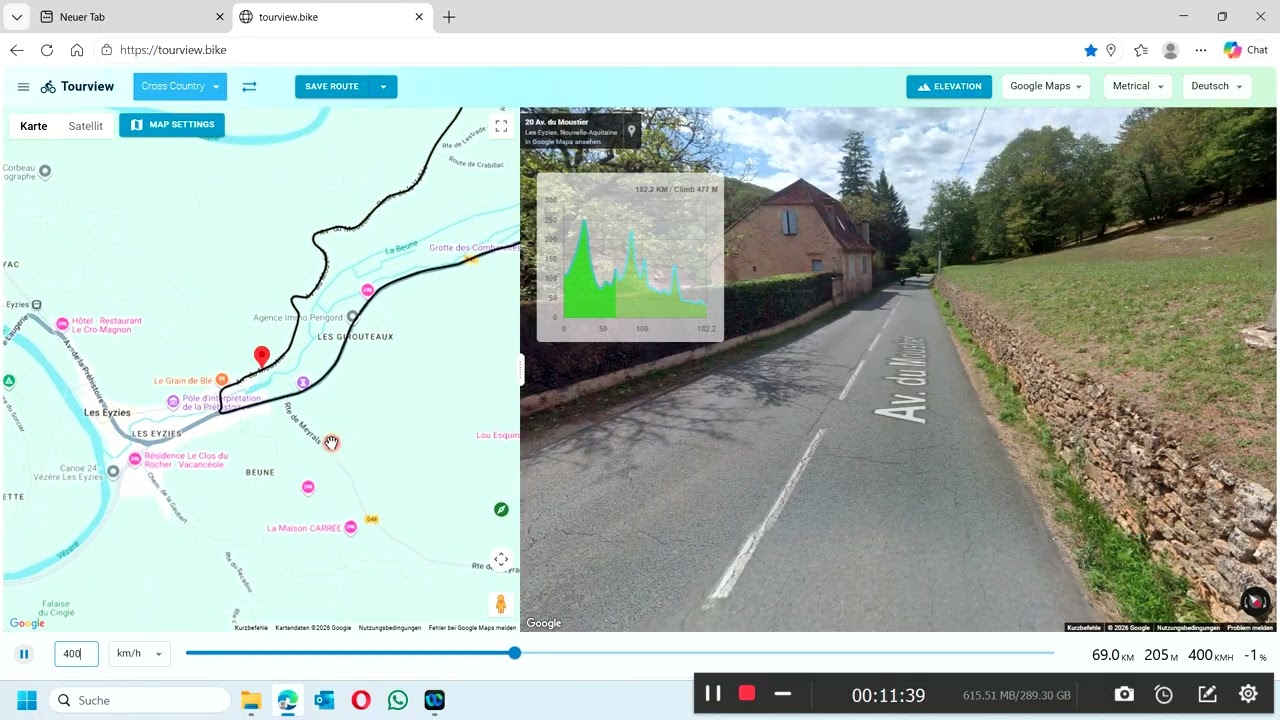Toggle the Elevation profile button
Screen dimensions: 1280x720
949,87
